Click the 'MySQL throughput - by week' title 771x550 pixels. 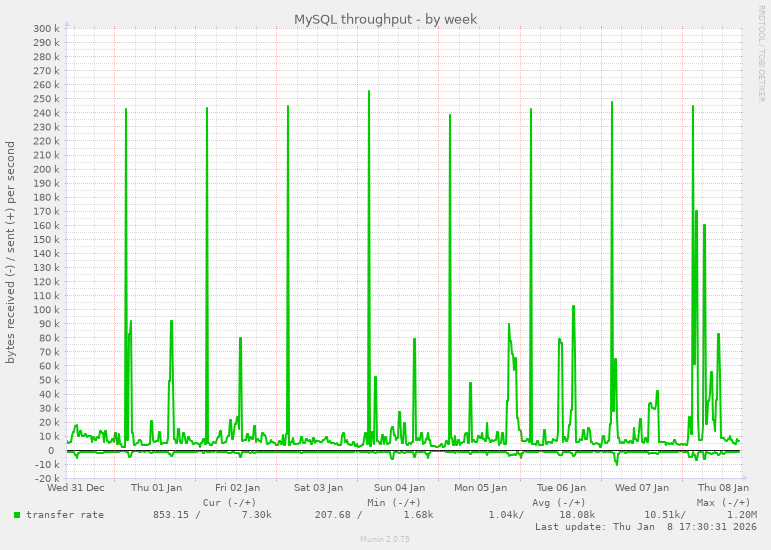click(386, 19)
